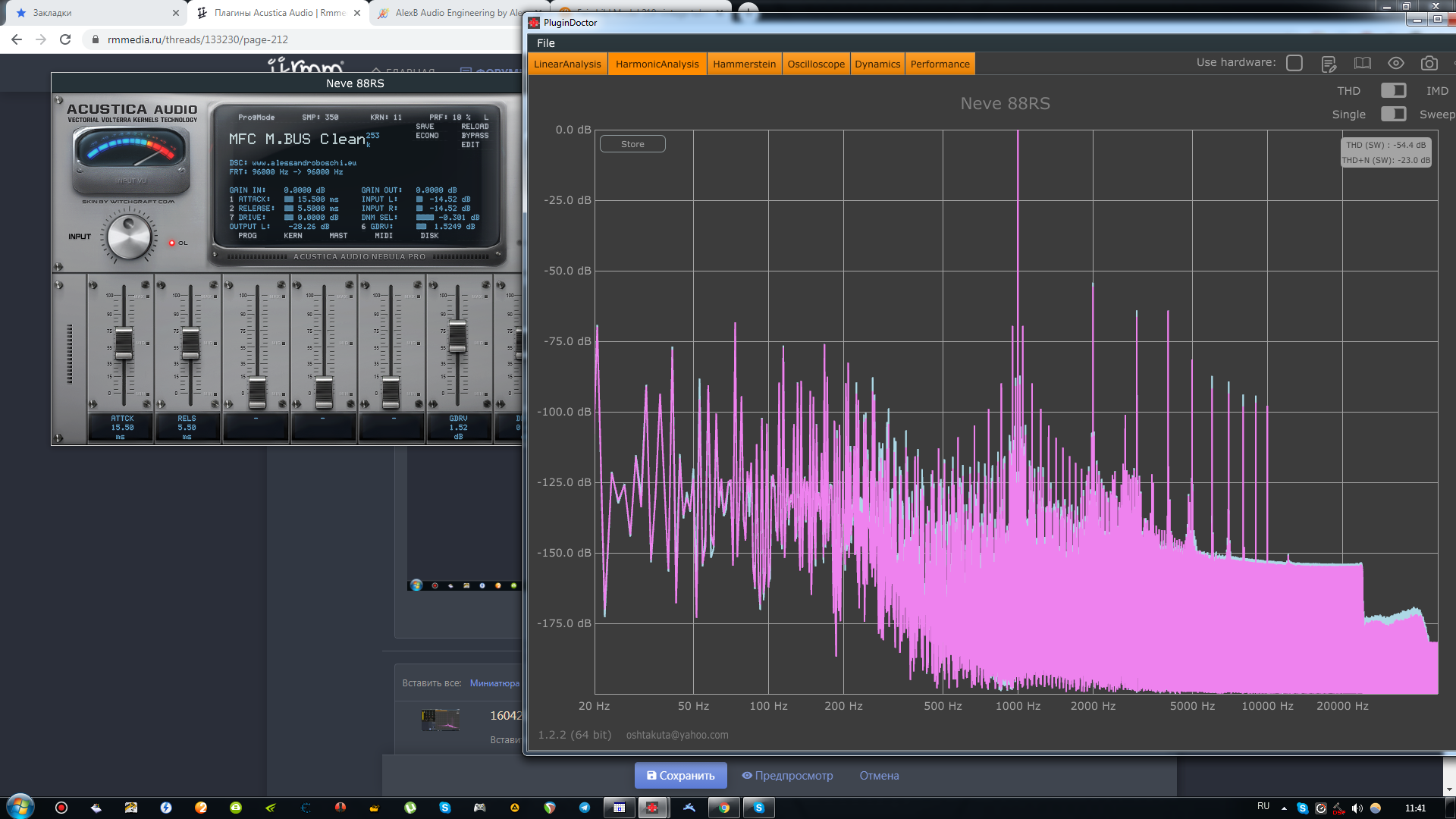Open the File menu in PluginDoctor
Screen dimensions: 1456x819
(x=546, y=43)
